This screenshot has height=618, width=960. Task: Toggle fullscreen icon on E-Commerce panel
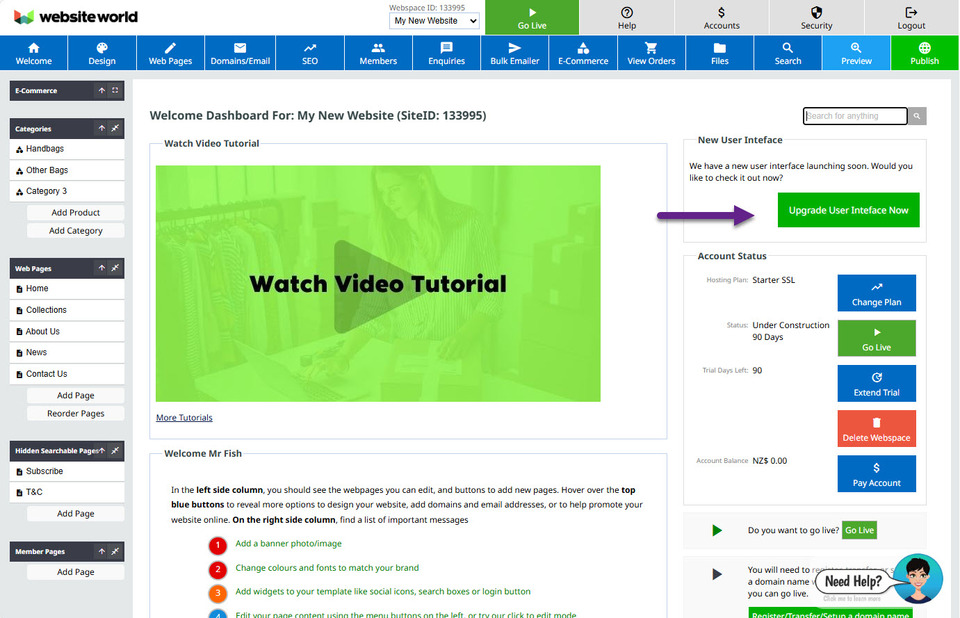pos(115,91)
